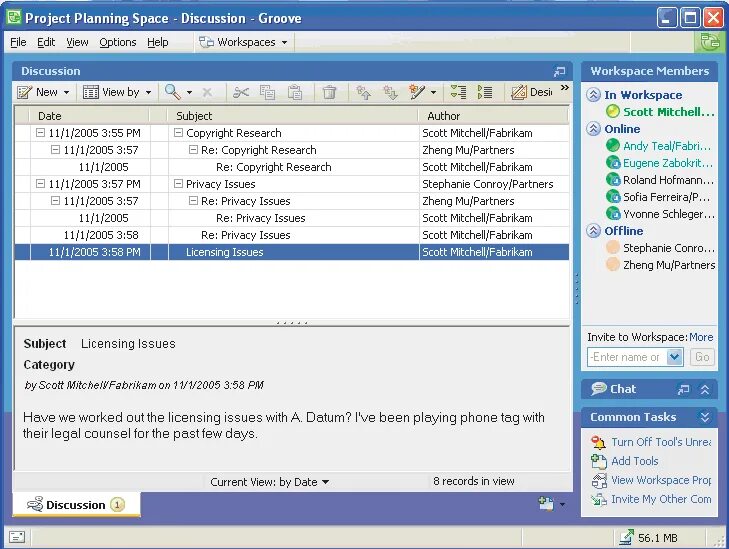This screenshot has width=729, height=549.
Task: Pop out the Chat panel icon
Action: point(683,390)
